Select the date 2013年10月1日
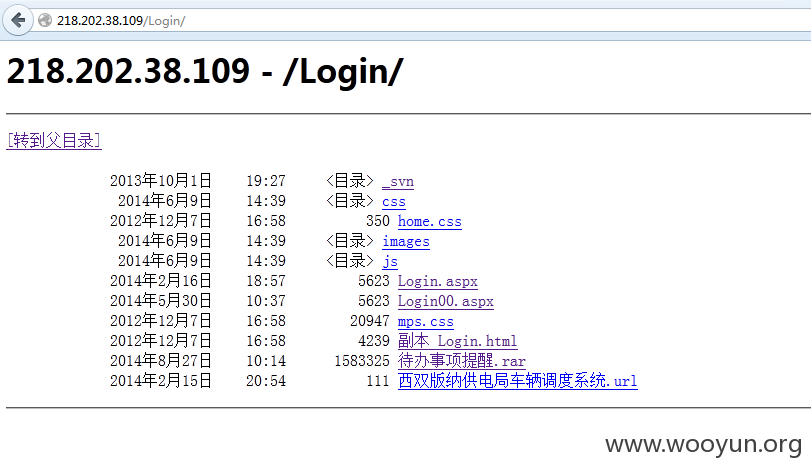Image resolution: width=811 pixels, height=473 pixels. click(x=161, y=181)
